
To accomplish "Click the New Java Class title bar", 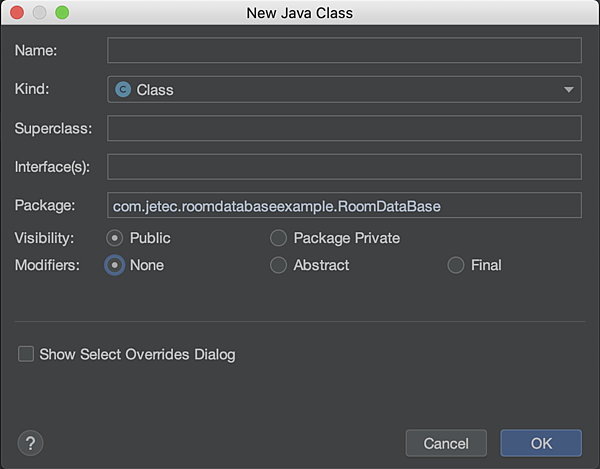I will click(300, 13).
